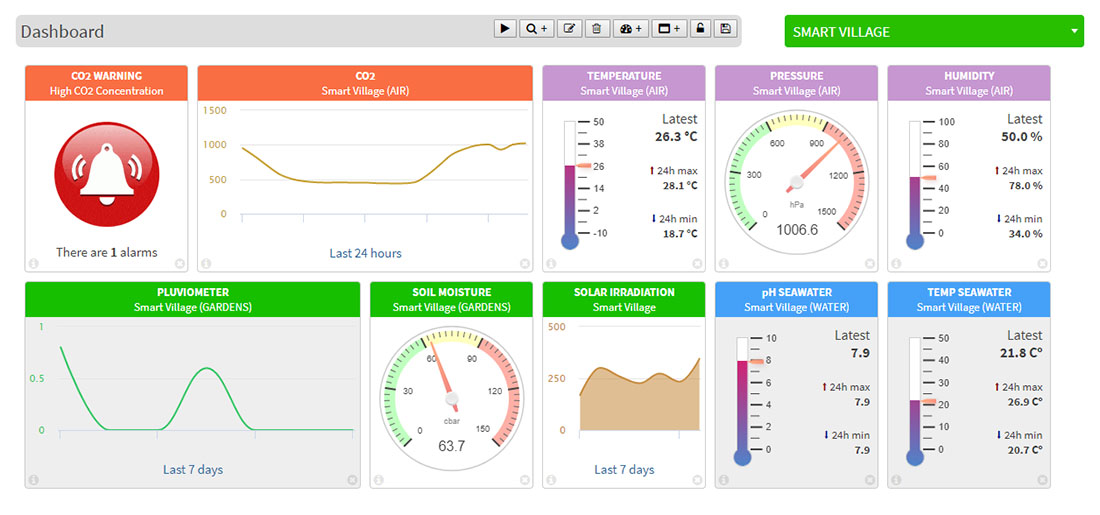
Task: Click the red CO2 alarm bell
Action: 106,174
